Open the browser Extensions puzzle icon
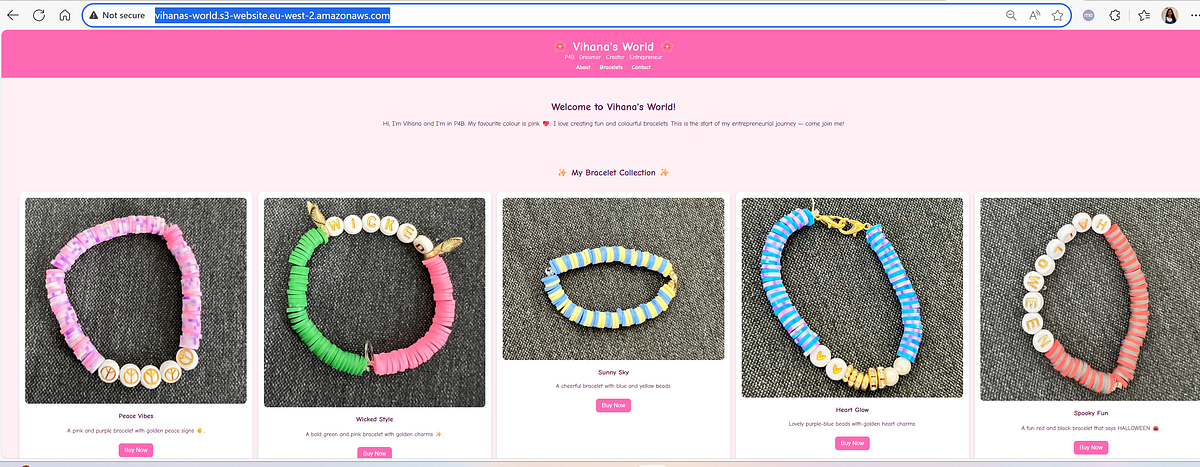The height and width of the screenshot is (467, 1200). tap(1115, 15)
